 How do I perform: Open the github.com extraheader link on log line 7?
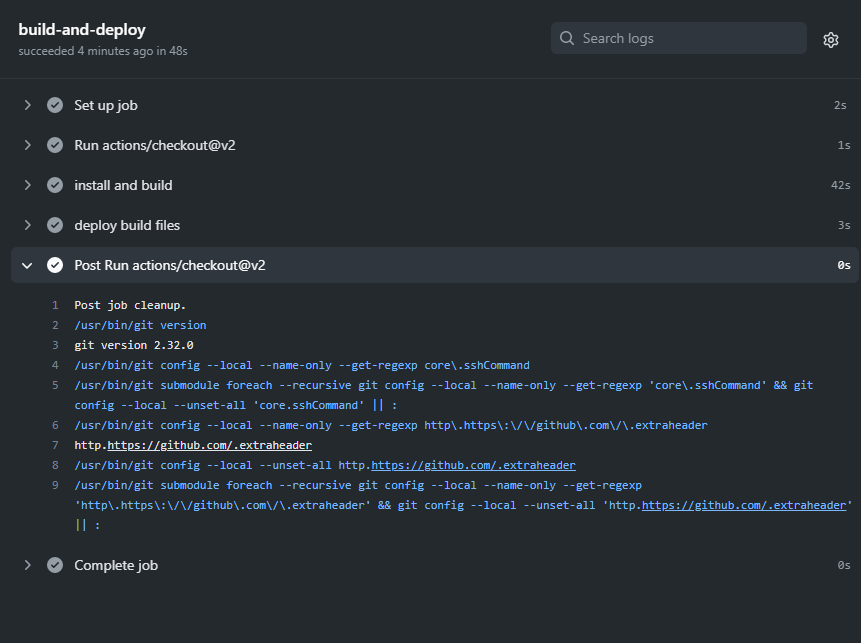[x=209, y=445]
